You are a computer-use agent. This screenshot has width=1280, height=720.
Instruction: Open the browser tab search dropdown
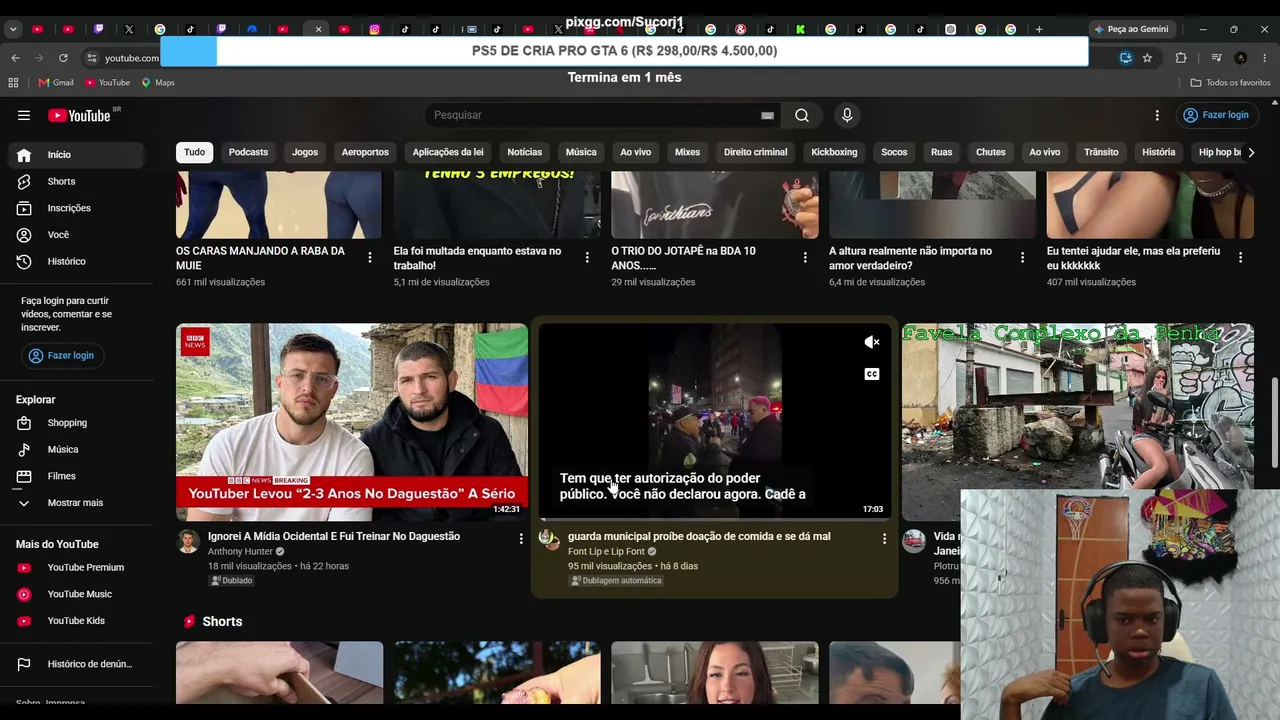tap(13, 29)
